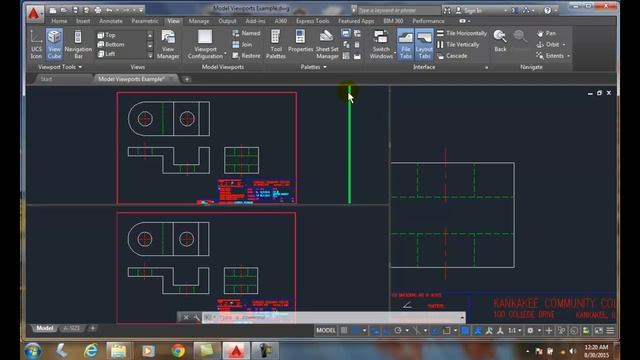Click the Switch Windows button
The width and height of the screenshot is (640, 360).
pyautogui.click(x=381, y=44)
